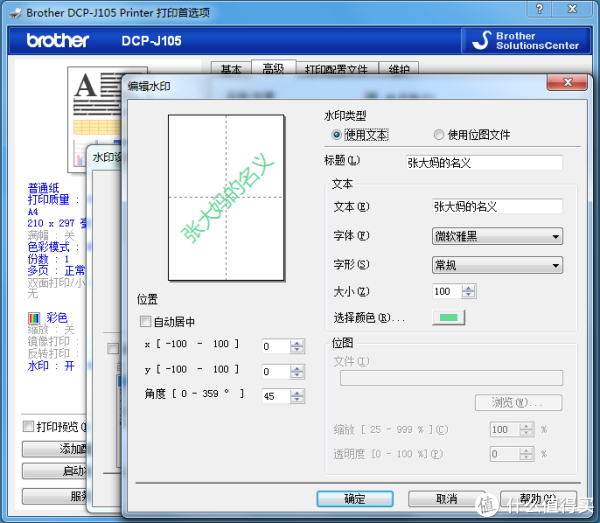Click the 缩放 percentage field
This screenshot has width=600, height=523.
pyautogui.click(x=504, y=429)
